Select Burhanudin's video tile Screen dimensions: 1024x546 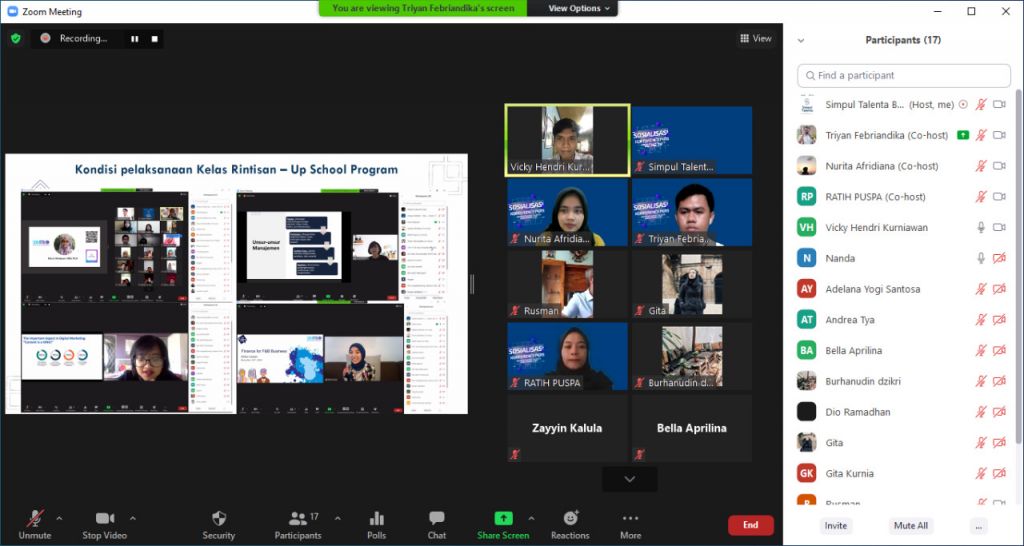[x=692, y=357]
